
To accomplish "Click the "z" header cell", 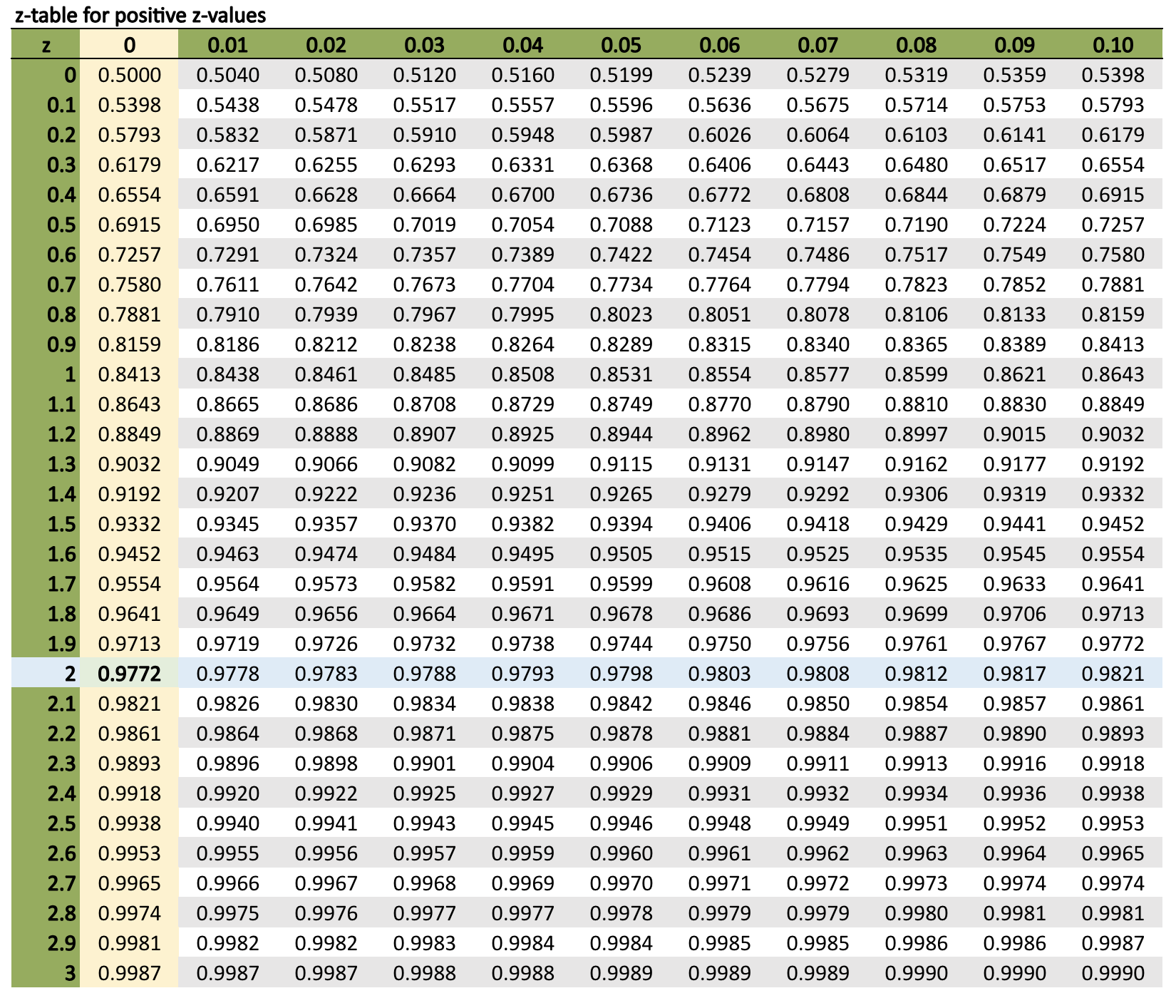I will coord(46,45).
